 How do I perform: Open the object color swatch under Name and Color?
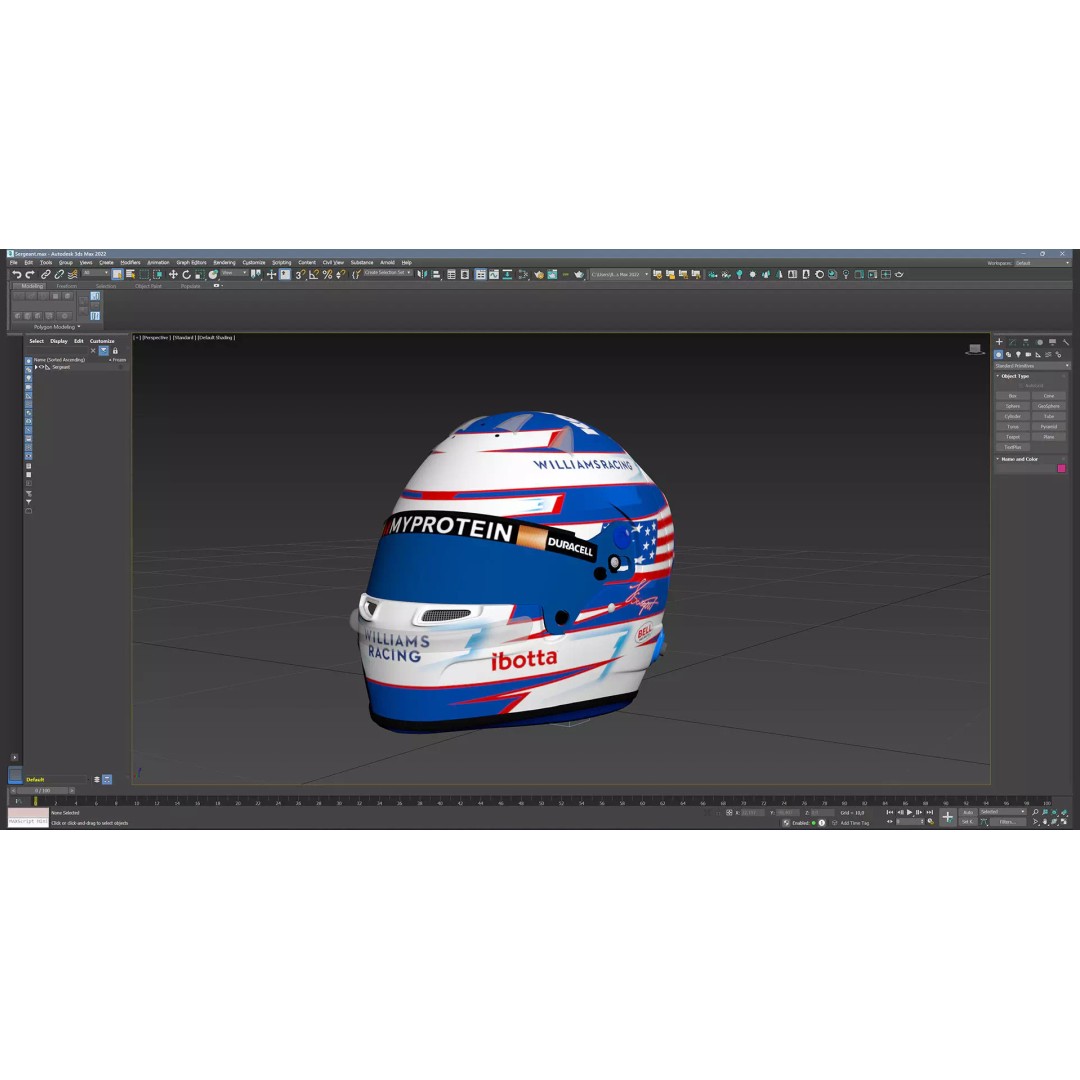pos(1061,468)
